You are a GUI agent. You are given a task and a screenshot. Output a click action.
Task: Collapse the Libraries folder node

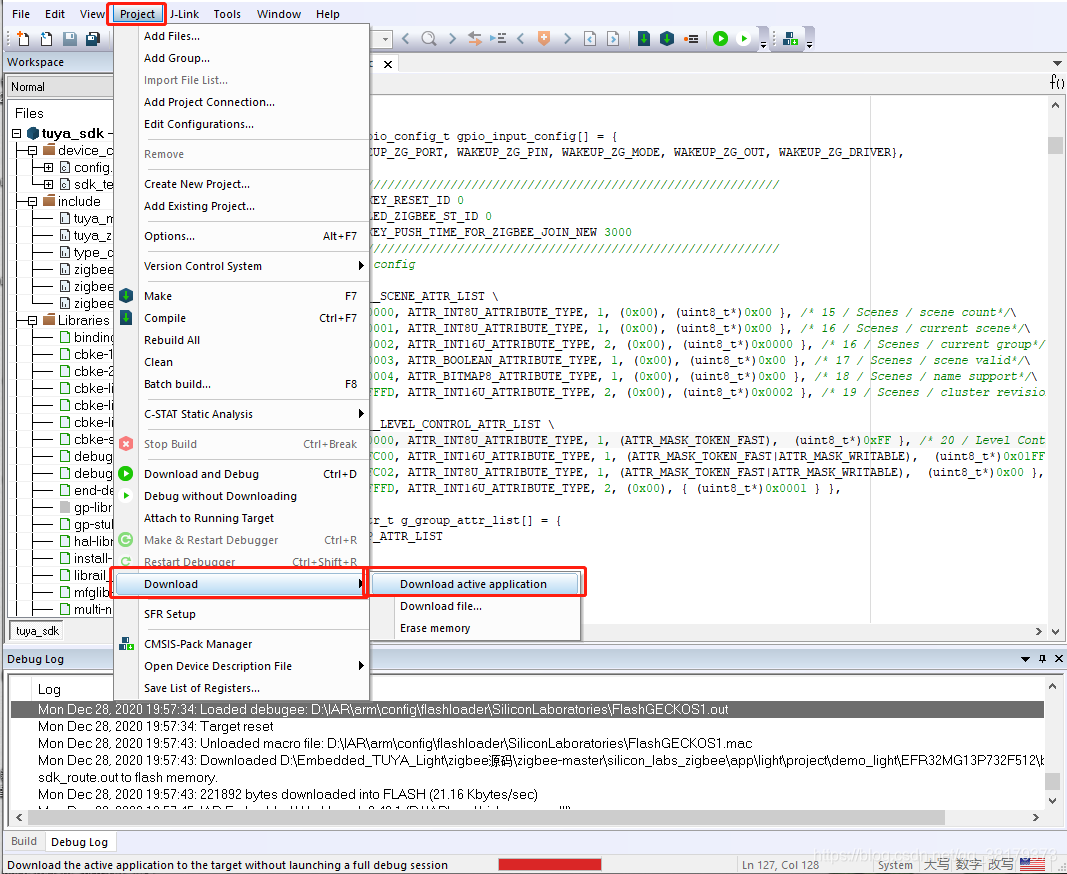click(32, 321)
